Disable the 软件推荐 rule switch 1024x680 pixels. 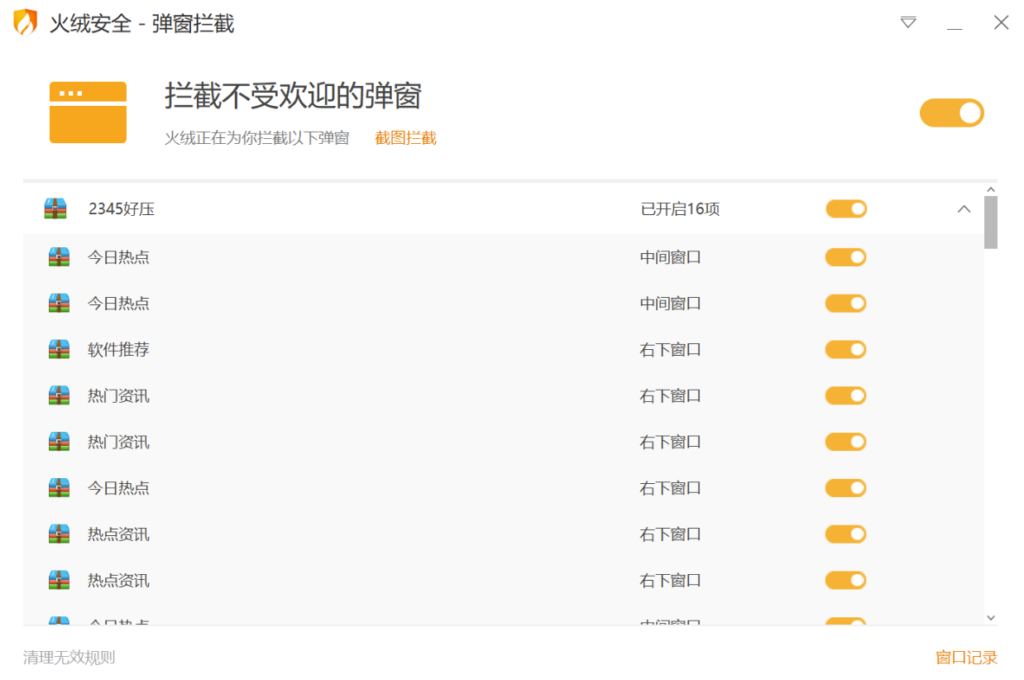(845, 350)
